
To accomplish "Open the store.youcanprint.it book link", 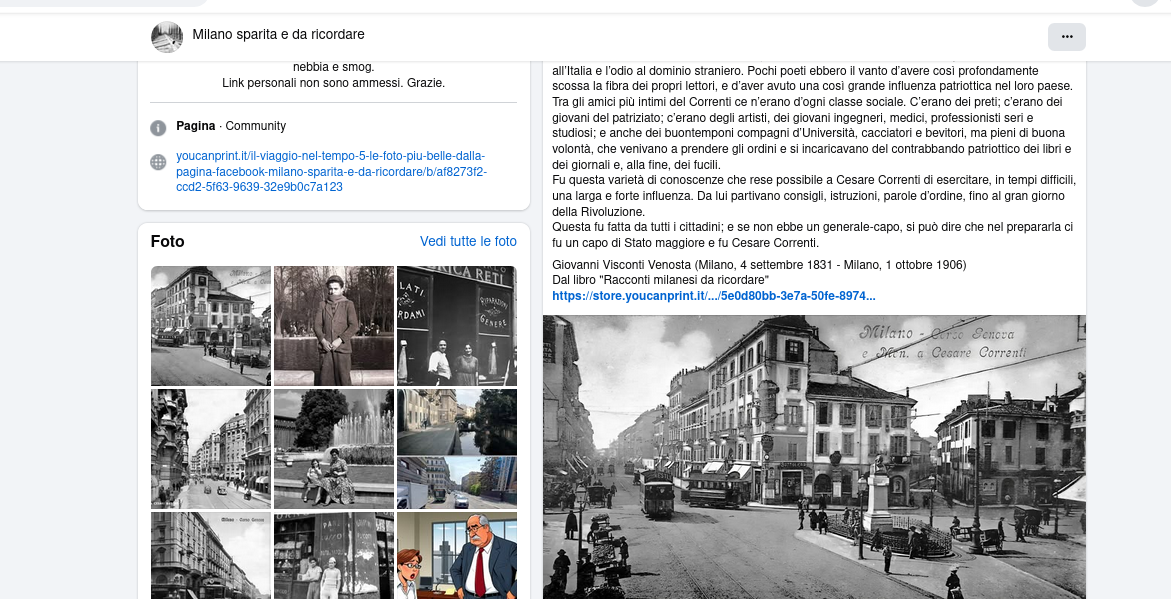I will click(x=713, y=296).
